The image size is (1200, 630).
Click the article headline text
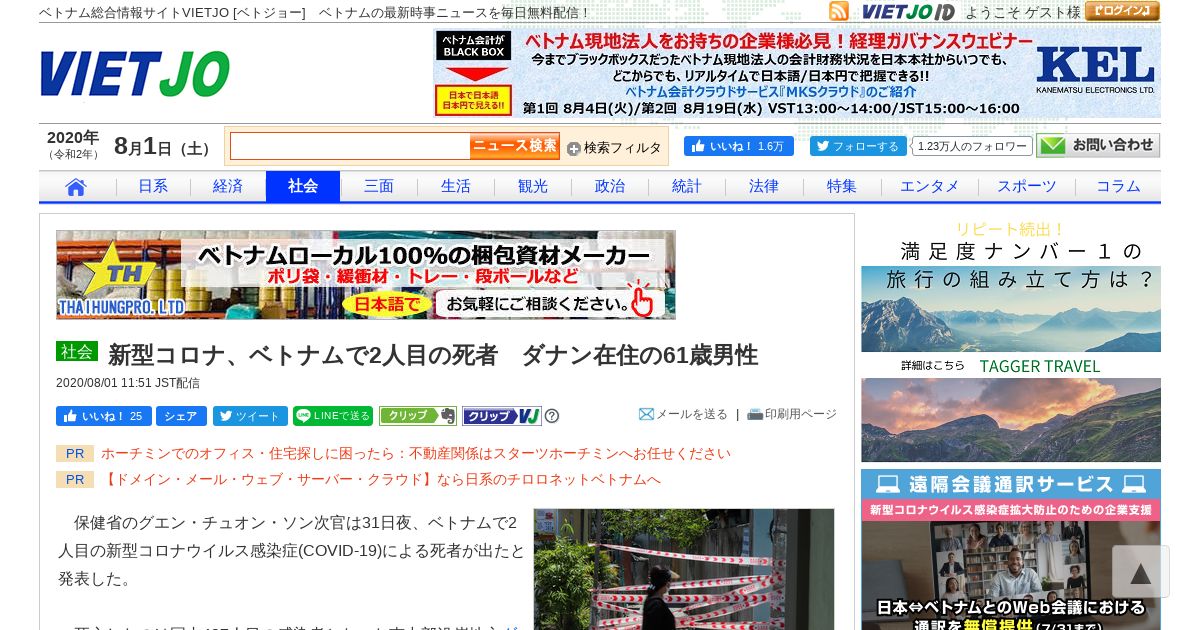pos(433,355)
